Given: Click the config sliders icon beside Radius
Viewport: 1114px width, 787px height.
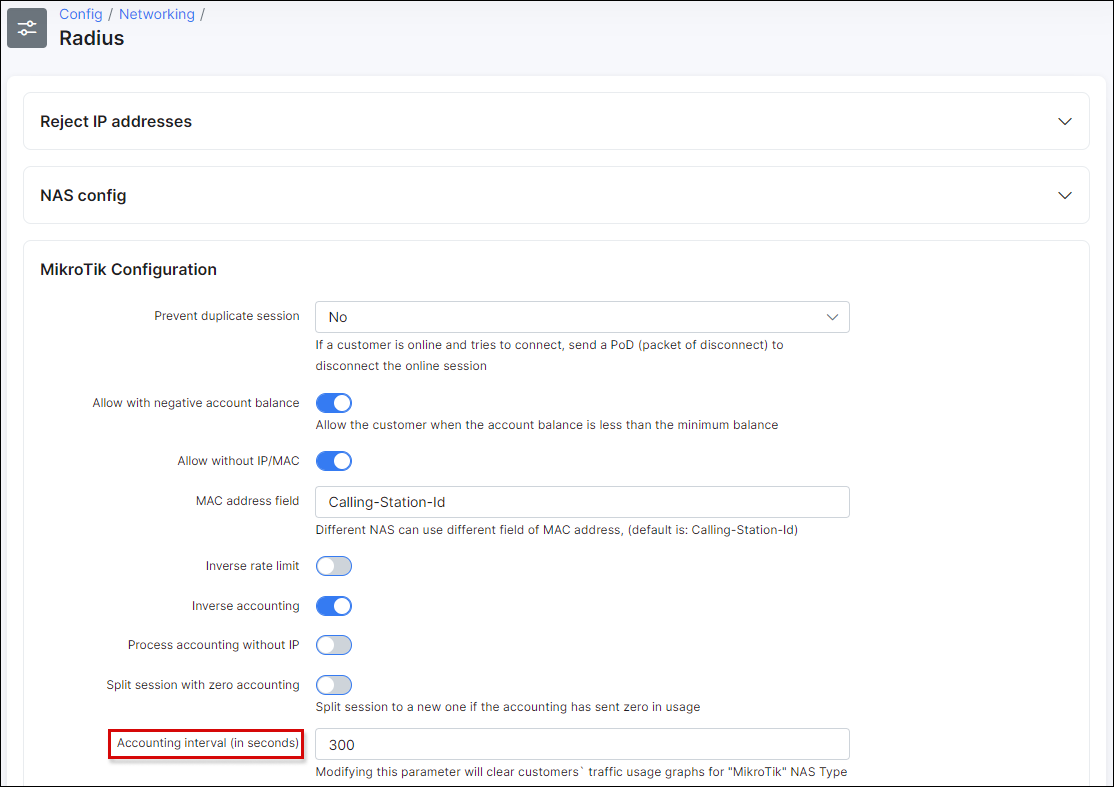Looking at the screenshot, I should tap(27, 28).
